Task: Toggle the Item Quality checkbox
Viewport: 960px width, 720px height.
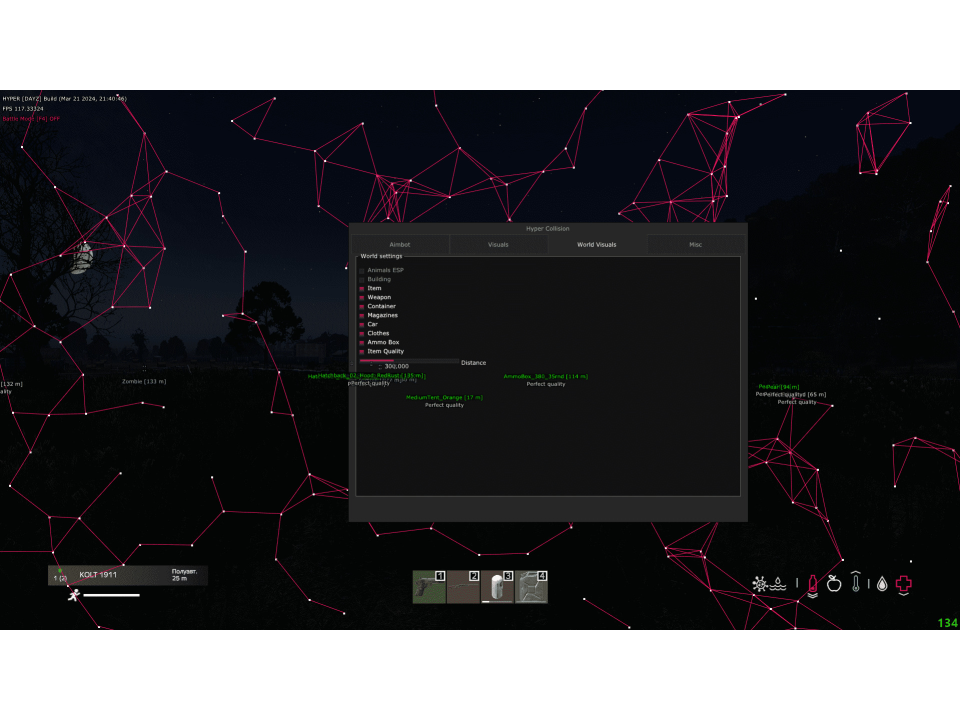Action: [362, 352]
